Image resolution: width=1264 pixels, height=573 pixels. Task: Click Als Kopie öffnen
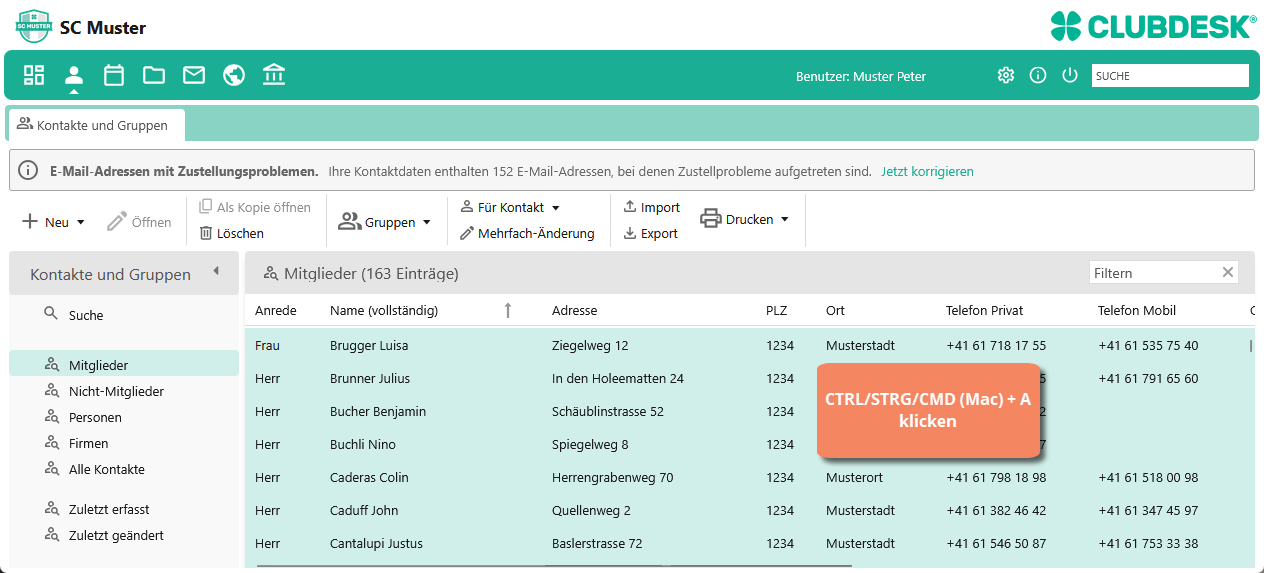tap(255, 207)
